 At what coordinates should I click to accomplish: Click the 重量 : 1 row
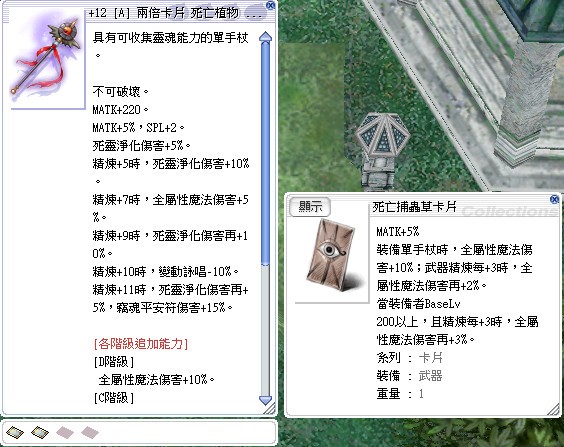coord(400,394)
